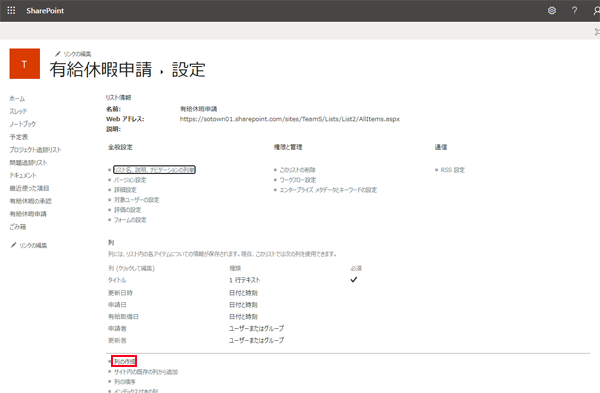Image resolution: width=600 pixels, height=393 pixels.
Task: Open 予定表 in the sidebar
Action: [19, 137]
